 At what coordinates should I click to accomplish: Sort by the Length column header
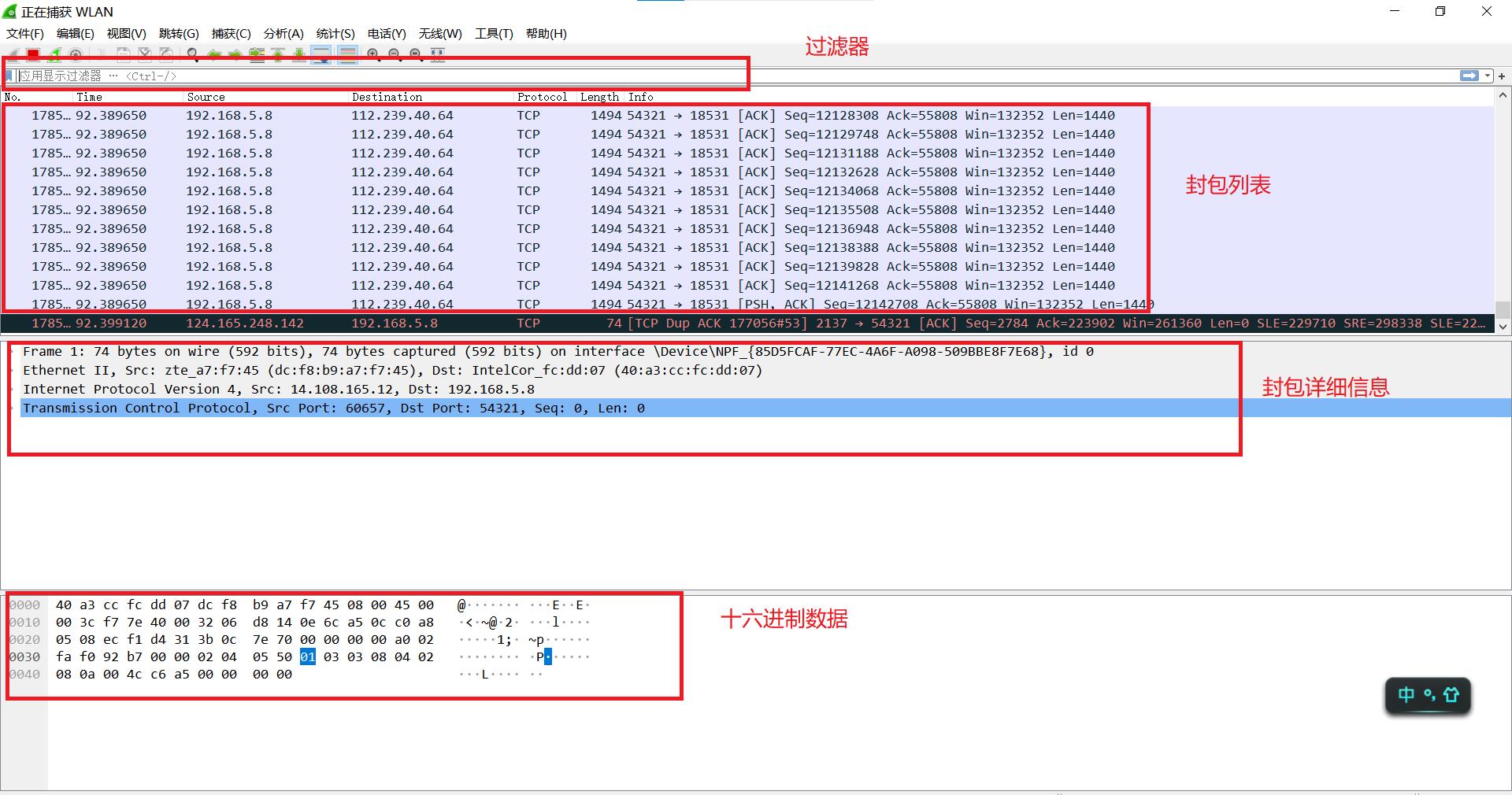pyautogui.click(x=602, y=97)
